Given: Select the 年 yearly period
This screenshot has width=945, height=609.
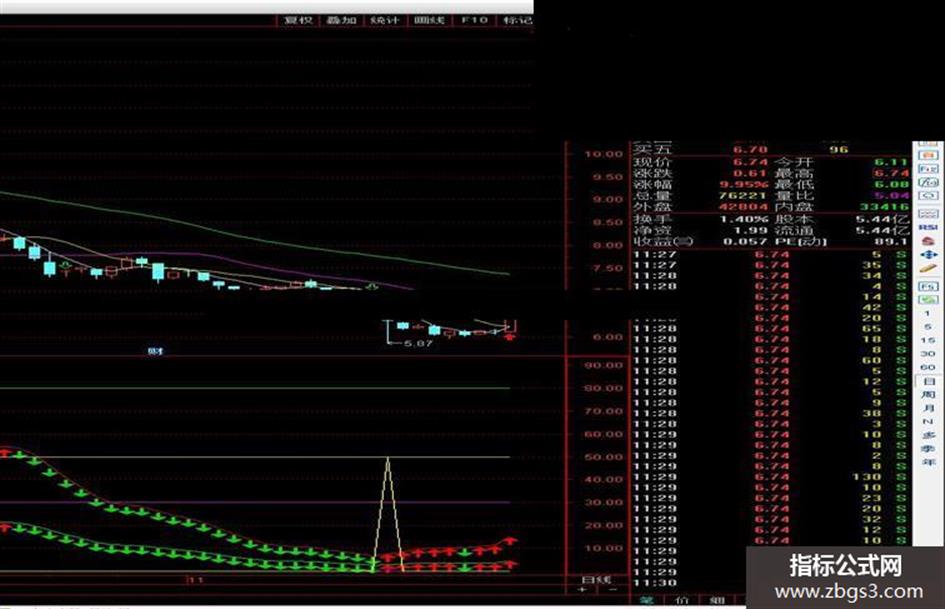Looking at the screenshot, I should coord(928,462).
